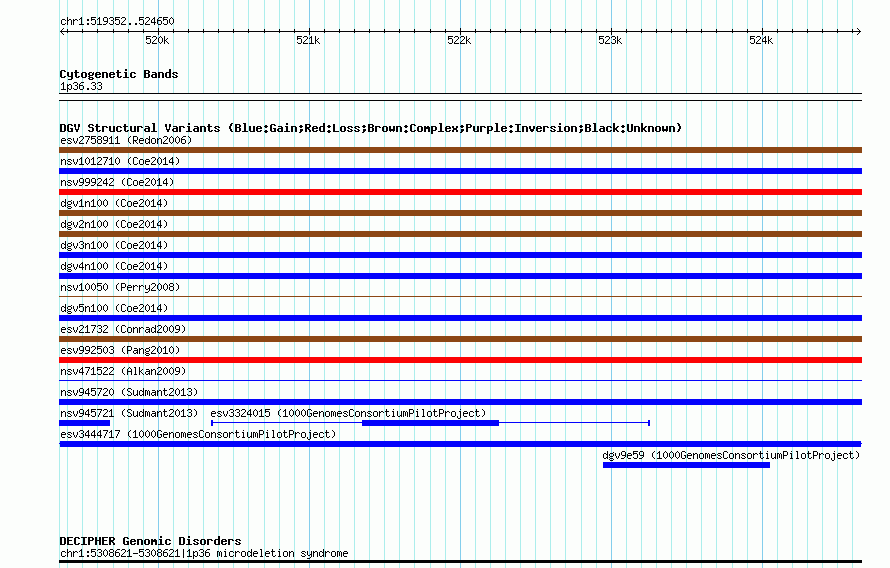The height and width of the screenshot is (568, 890).
Task: Select the brown dgv1n100 variant bar
Action: (460, 213)
